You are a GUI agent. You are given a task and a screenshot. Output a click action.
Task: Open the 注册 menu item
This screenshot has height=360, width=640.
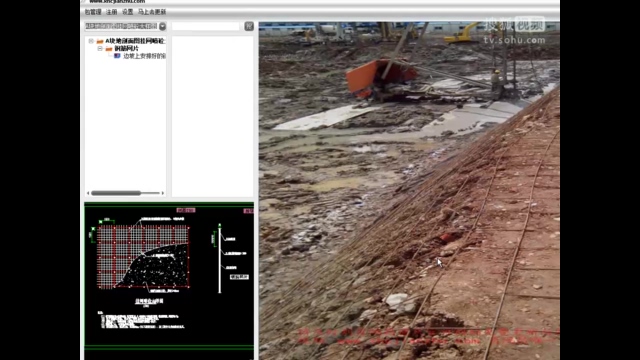pyautogui.click(x=111, y=12)
